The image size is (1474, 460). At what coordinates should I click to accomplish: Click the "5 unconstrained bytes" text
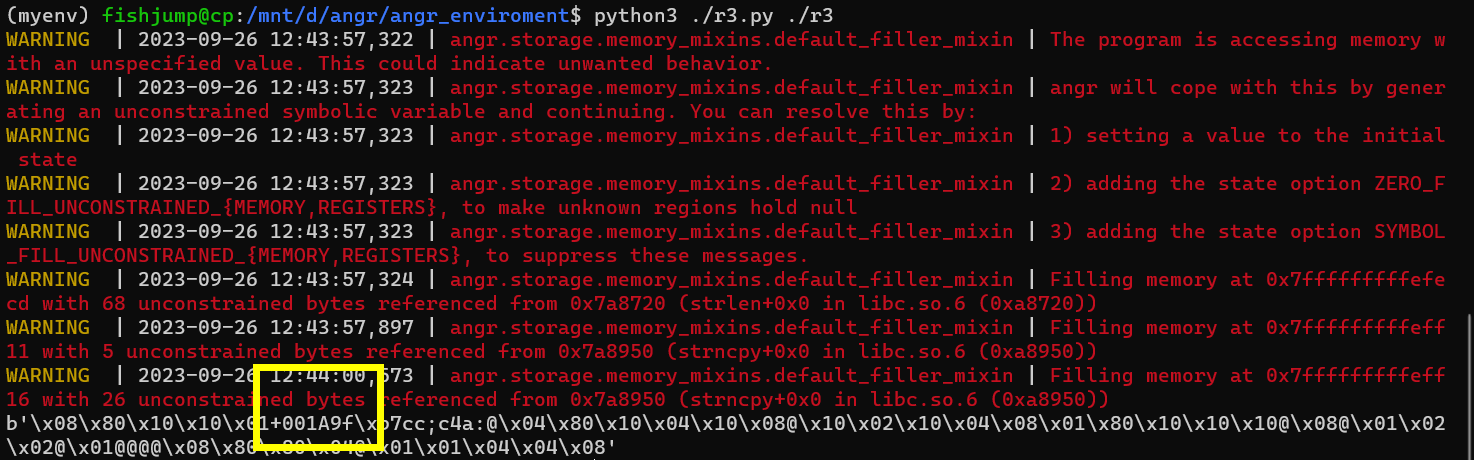coord(226,351)
